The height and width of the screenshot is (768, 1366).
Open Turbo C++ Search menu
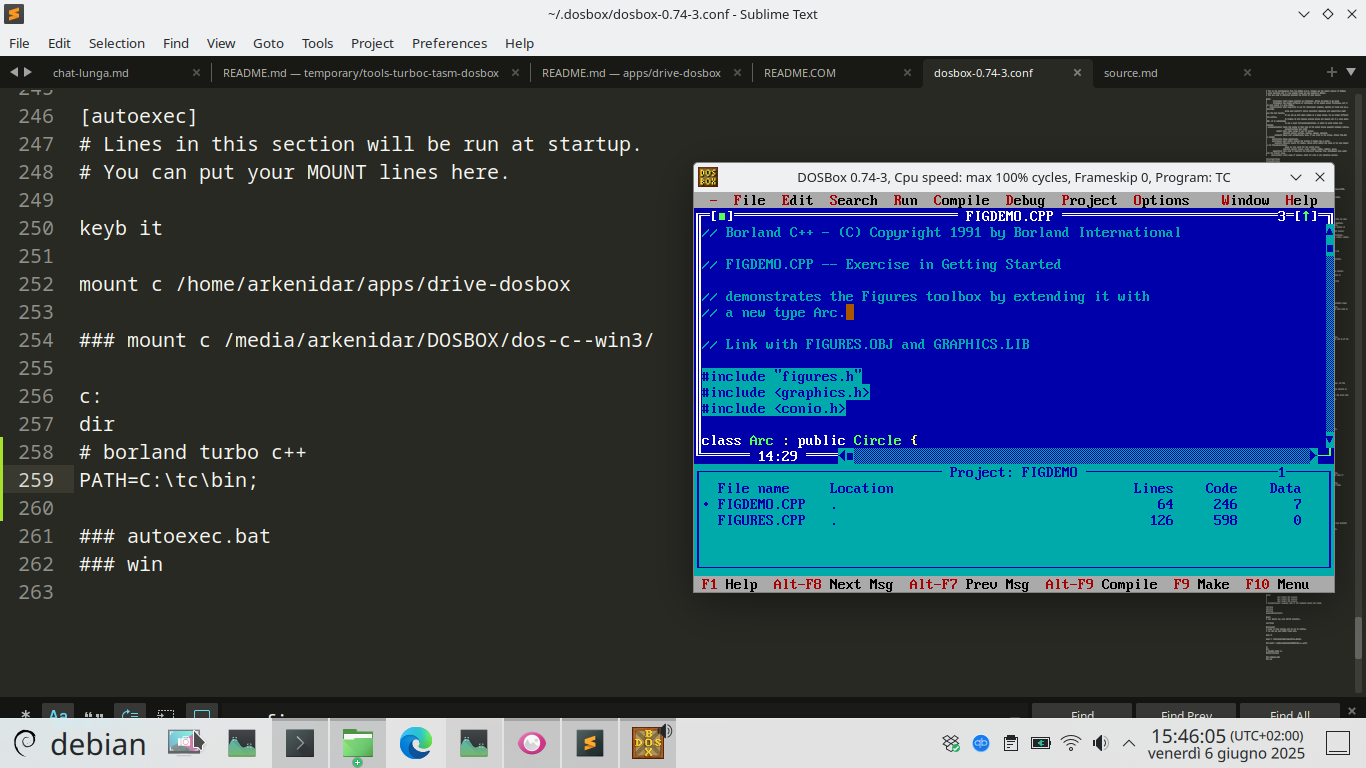(853, 200)
